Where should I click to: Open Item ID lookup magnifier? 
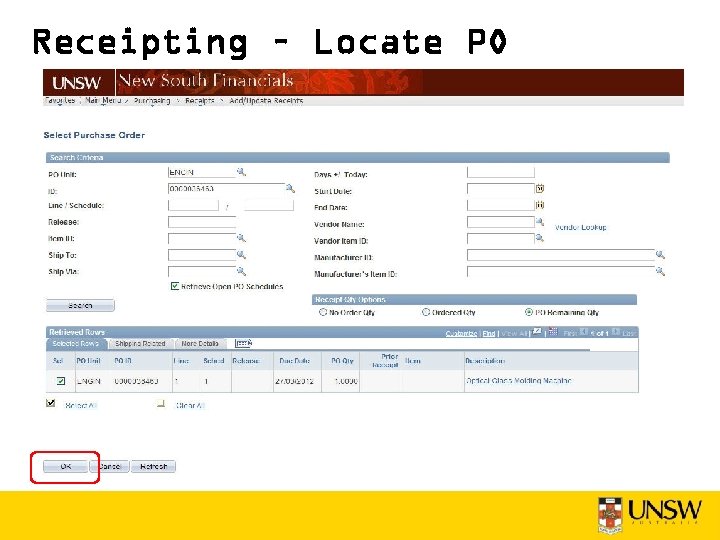(241, 238)
